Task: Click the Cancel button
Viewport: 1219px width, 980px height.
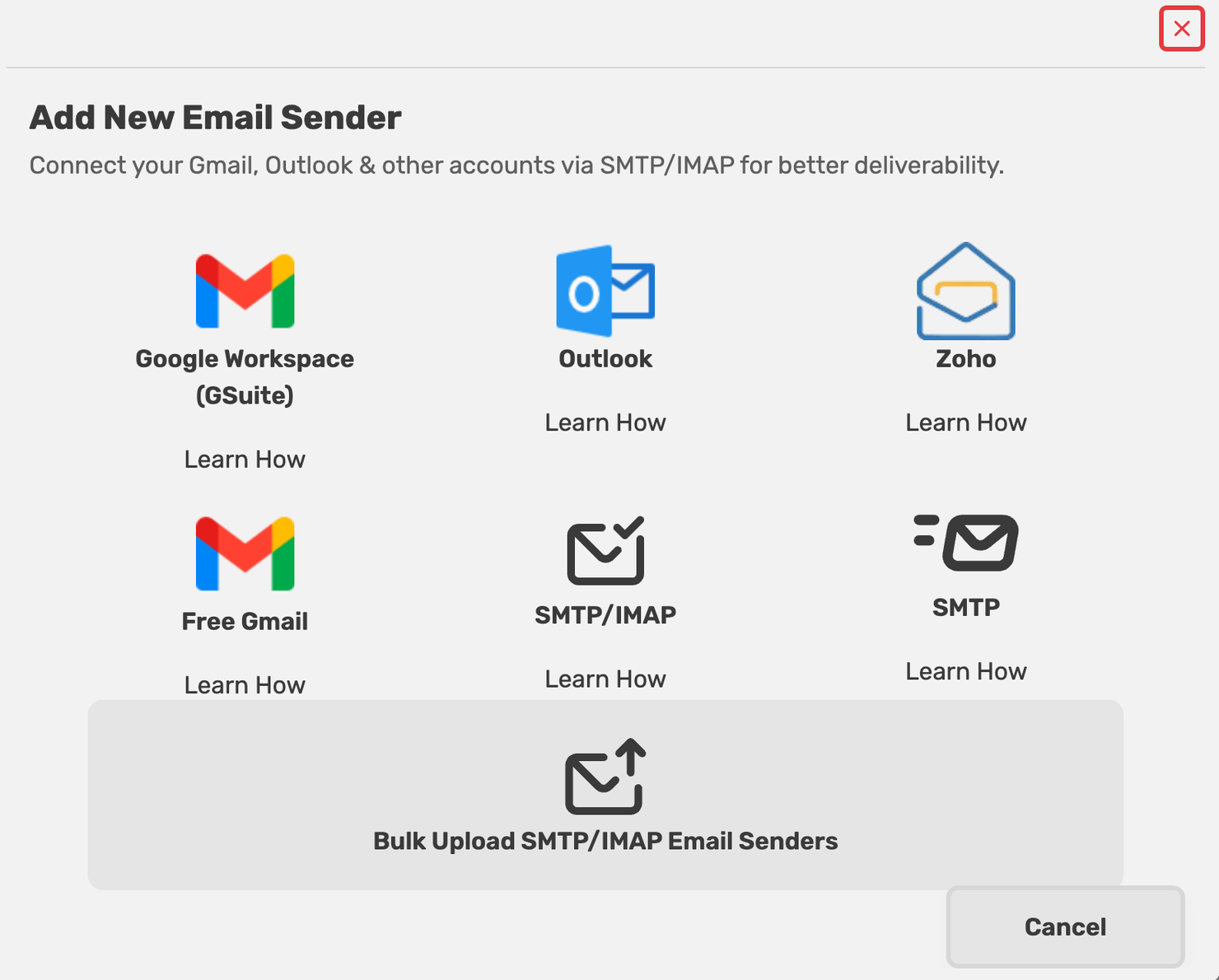Action: click(x=1065, y=927)
